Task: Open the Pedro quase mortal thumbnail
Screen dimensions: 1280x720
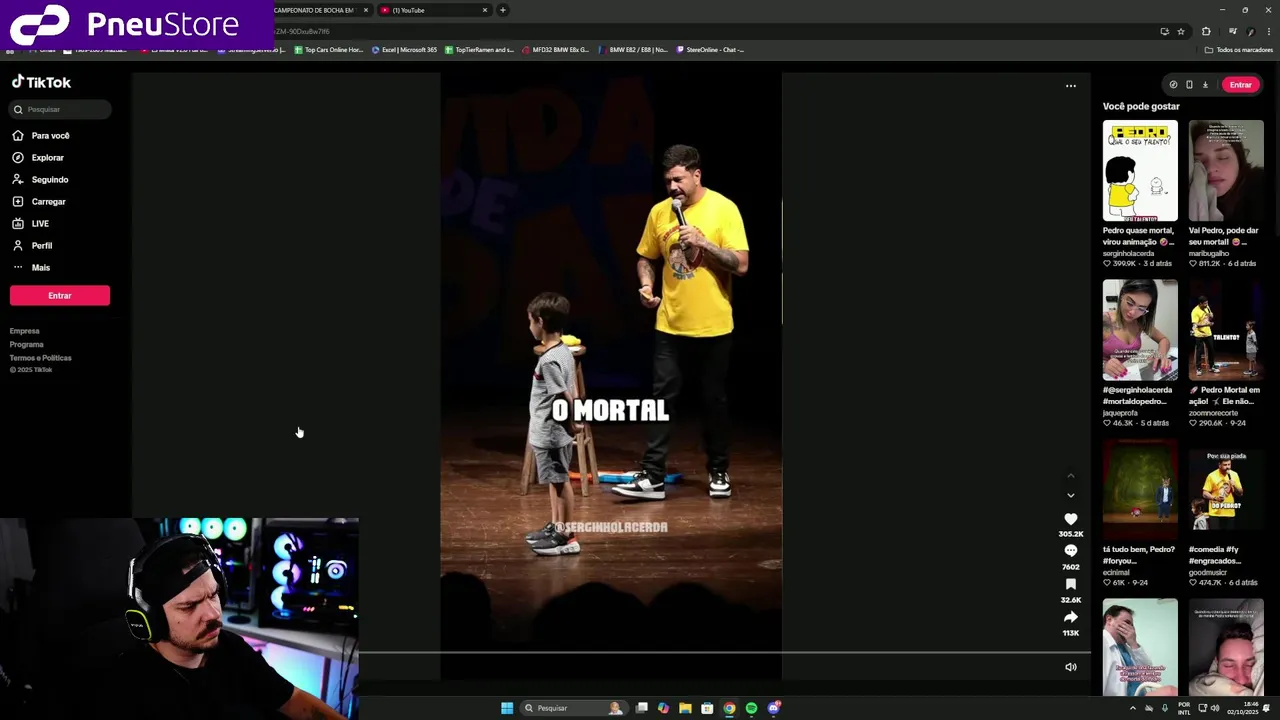Action: (x=1140, y=171)
